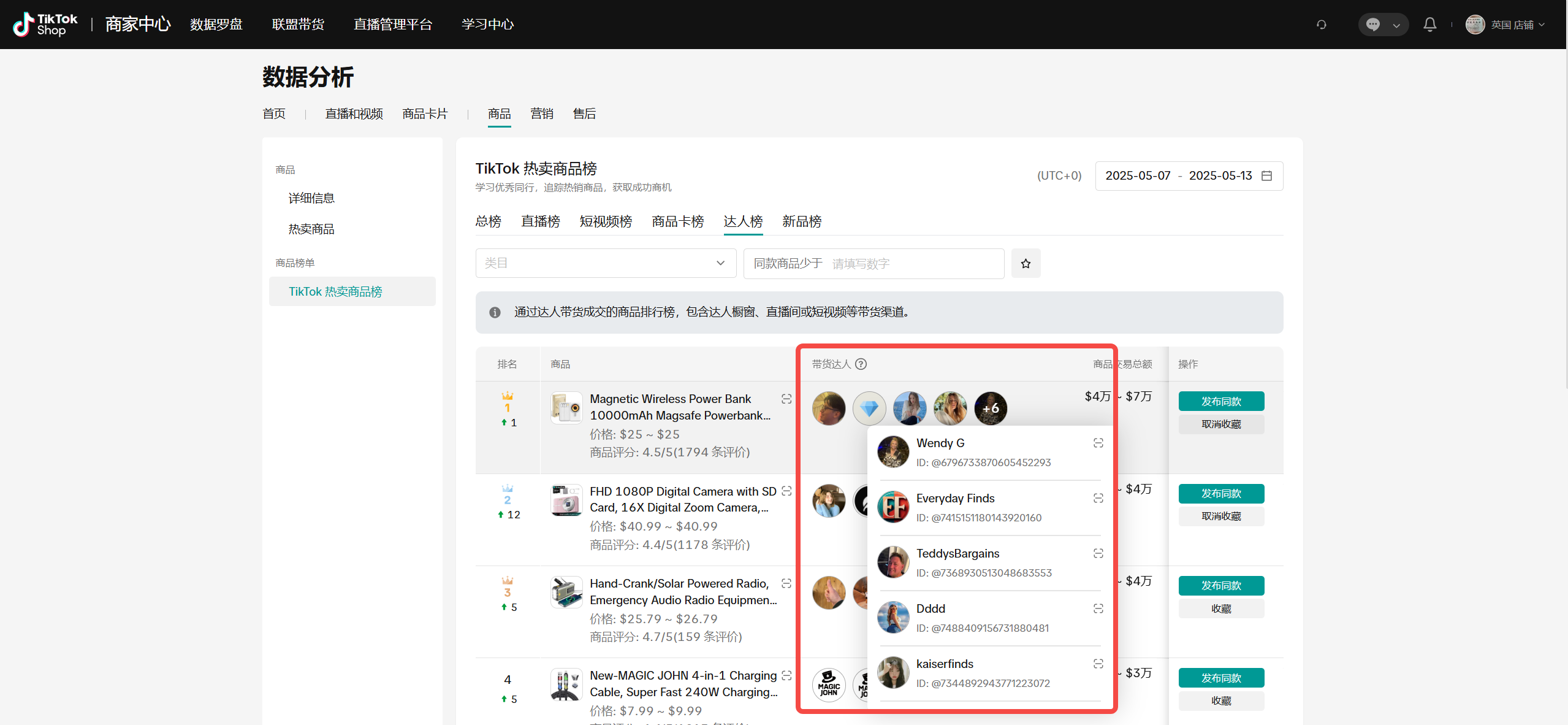The image size is (1568, 725).
Task: Expand the chat message dropdown arrow
Action: [x=1396, y=25]
